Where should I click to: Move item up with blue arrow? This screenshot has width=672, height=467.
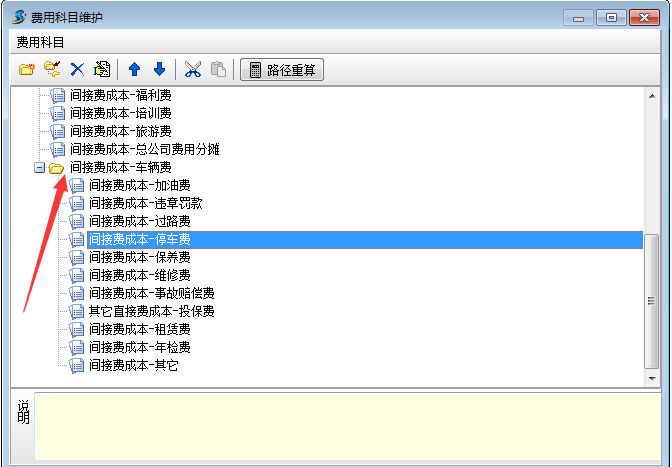(x=135, y=70)
